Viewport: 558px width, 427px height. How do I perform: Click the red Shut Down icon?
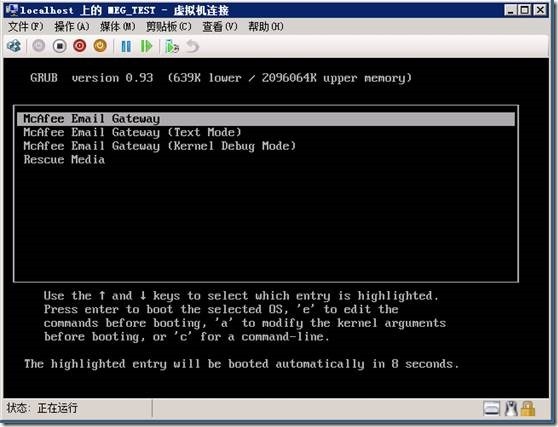(80, 46)
